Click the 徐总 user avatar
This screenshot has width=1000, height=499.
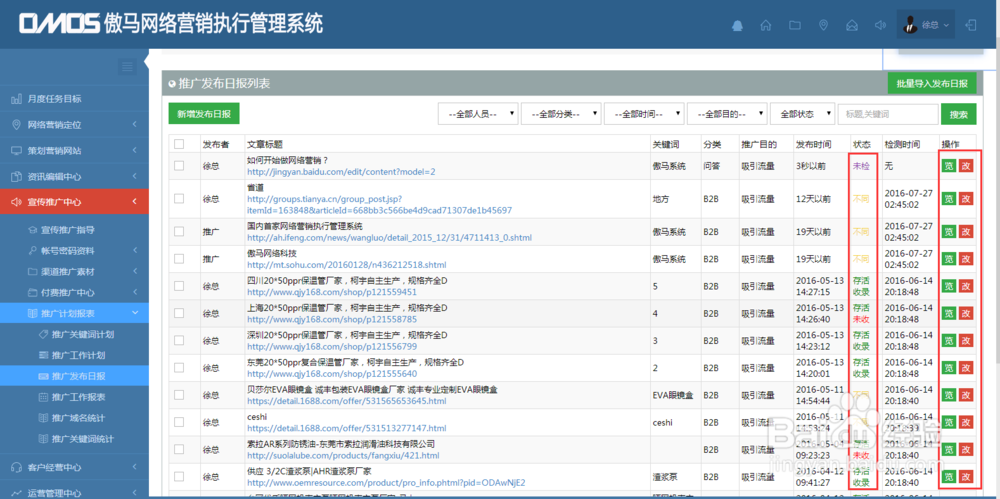point(910,25)
